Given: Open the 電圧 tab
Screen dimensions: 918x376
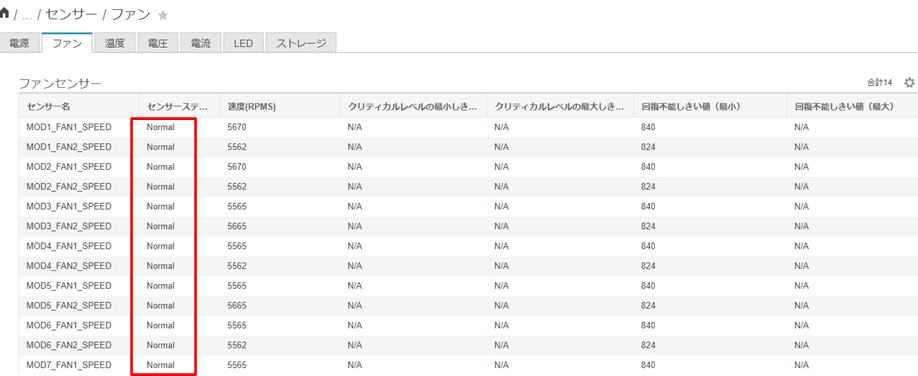Looking at the screenshot, I should (157, 43).
